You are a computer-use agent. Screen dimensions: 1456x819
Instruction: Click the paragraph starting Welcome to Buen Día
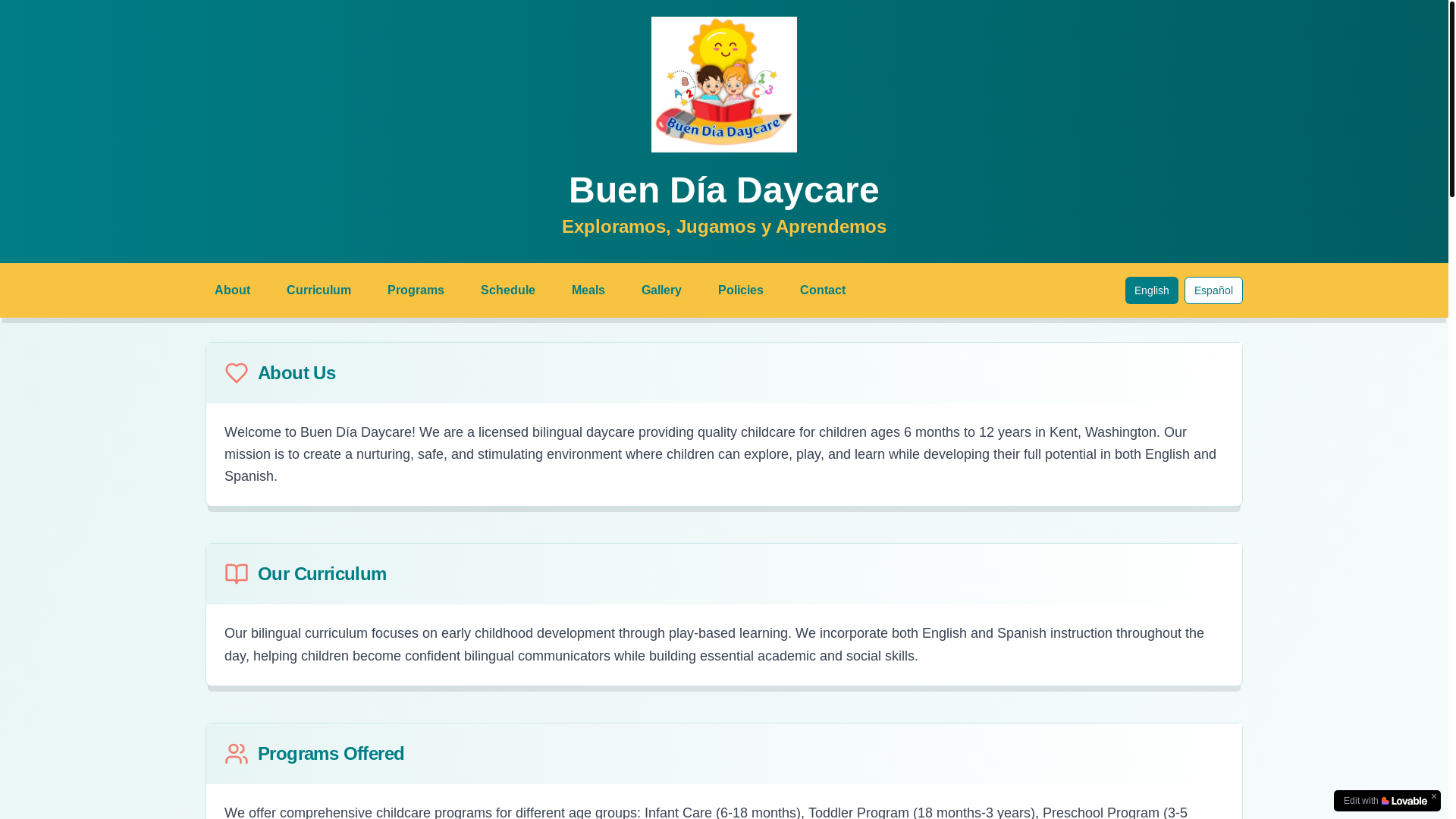(723, 454)
